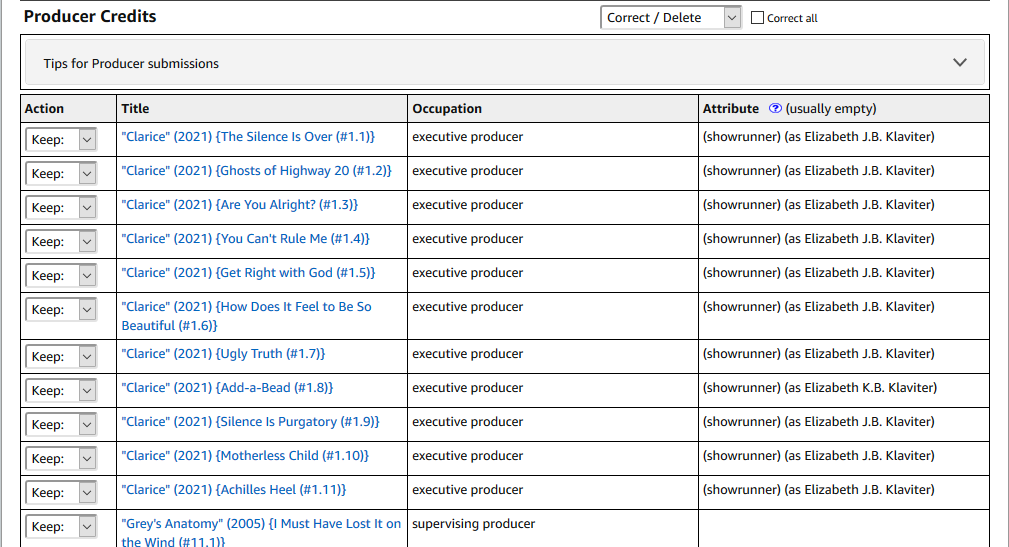Click the Attribute help question mark icon
Image resolution: width=1009 pixels, height=547 pixels.
click(775, 108)
